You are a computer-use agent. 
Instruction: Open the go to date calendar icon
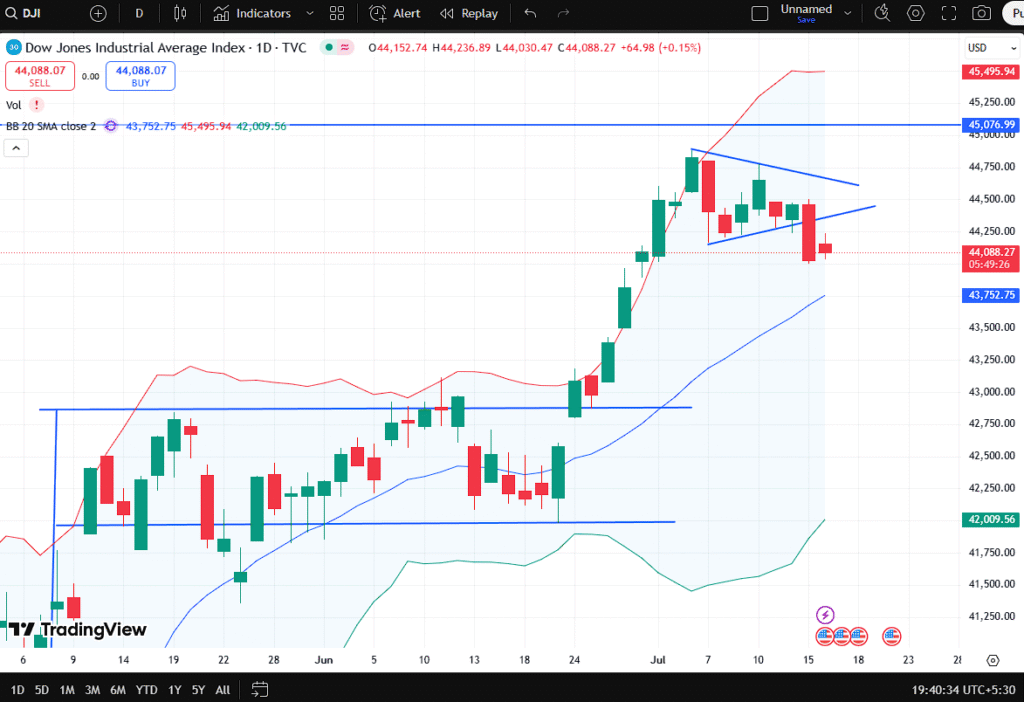pyautogui.click(x=260, y=690)
